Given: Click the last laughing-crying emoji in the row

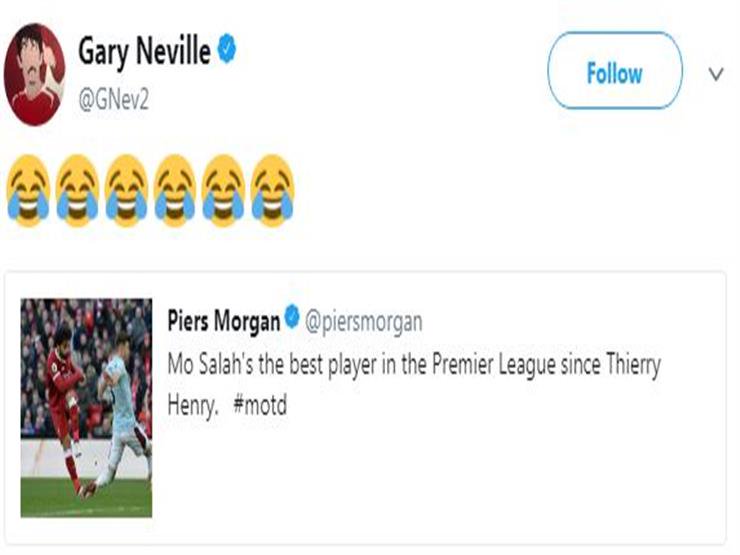Looking at the screenshot, I should pos(272,190).
